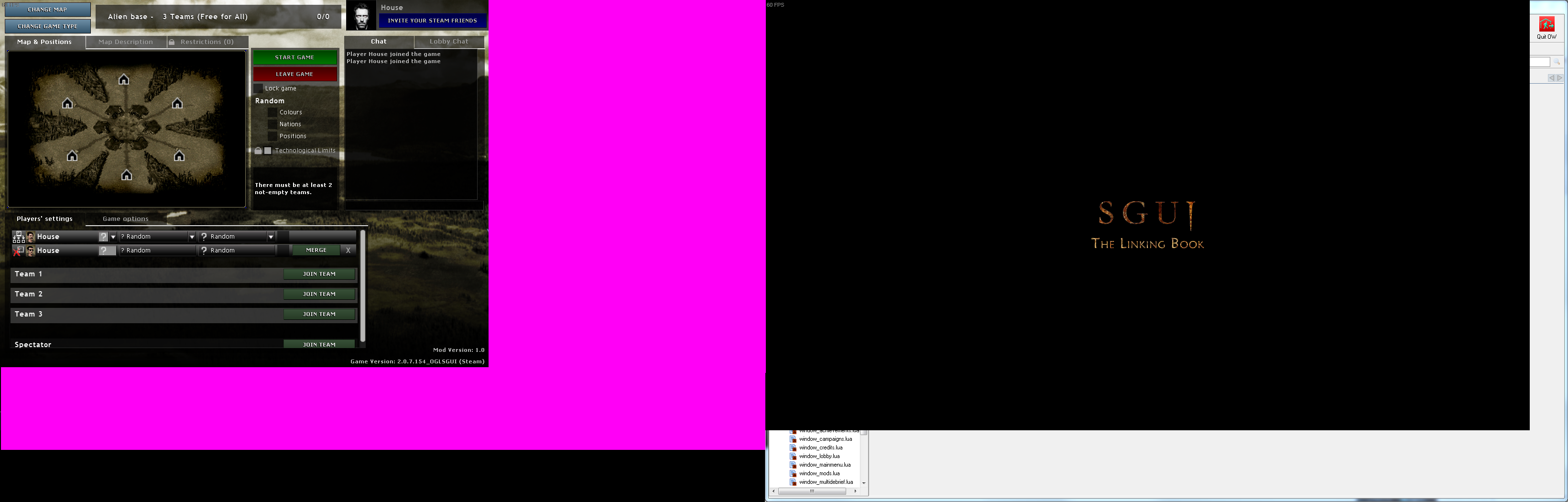This screenshot has width=1568, height=502.
Task: Select the upper-left start position house
Action: [x=67, y=103]
